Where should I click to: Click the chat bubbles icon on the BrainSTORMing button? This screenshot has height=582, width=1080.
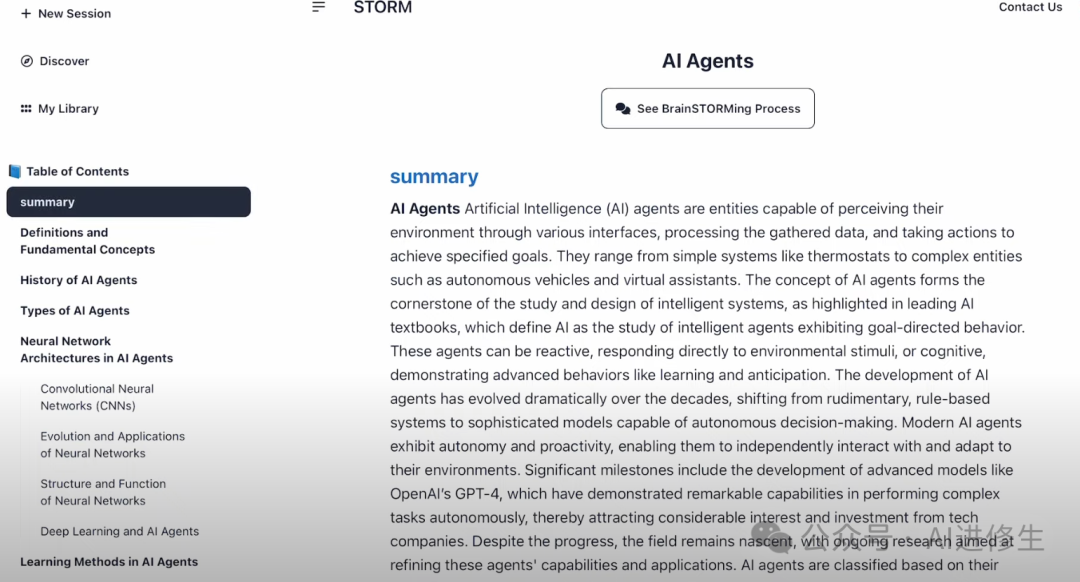click(x=623, y=109)
